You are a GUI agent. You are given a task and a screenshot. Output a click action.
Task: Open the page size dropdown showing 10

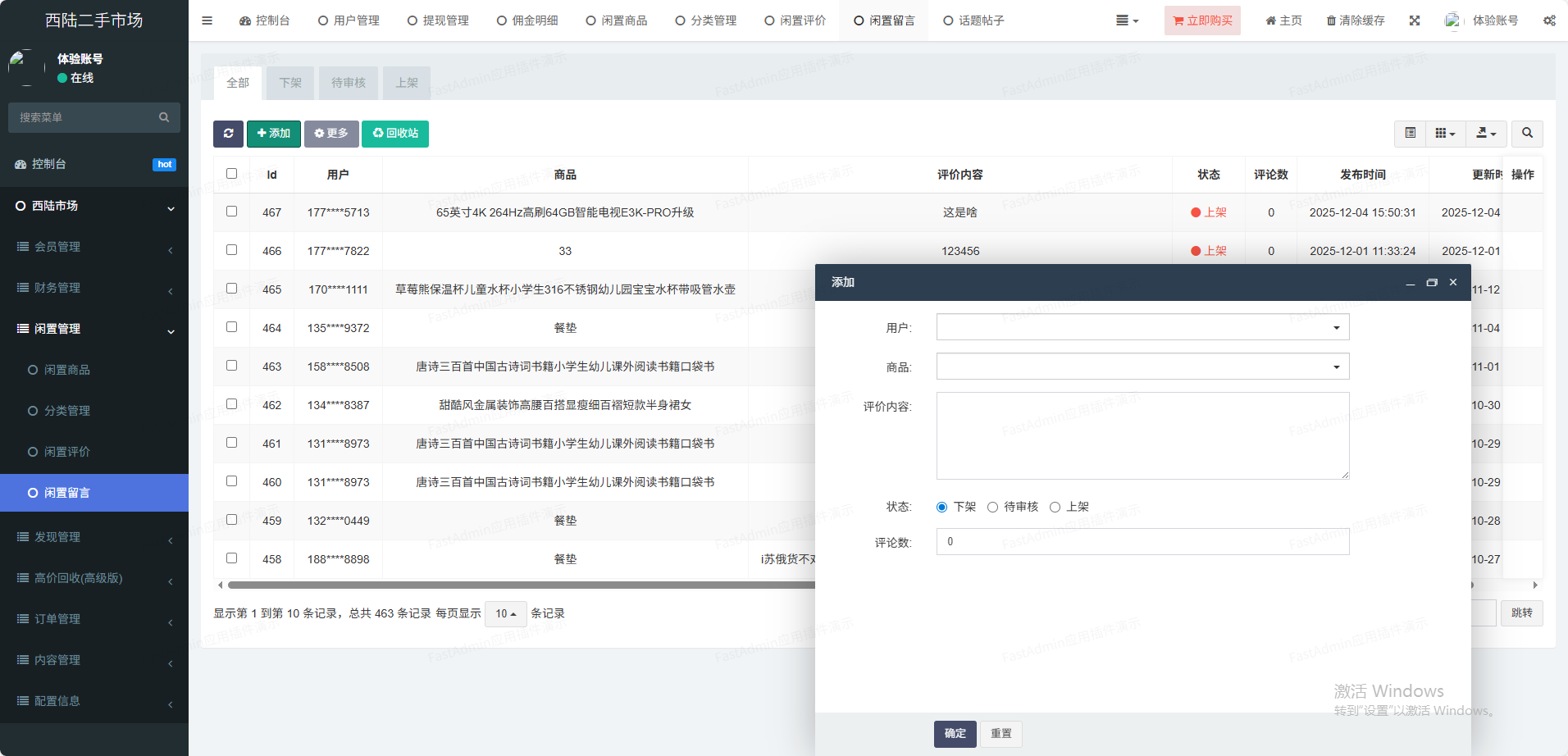(x=505, y=613)
